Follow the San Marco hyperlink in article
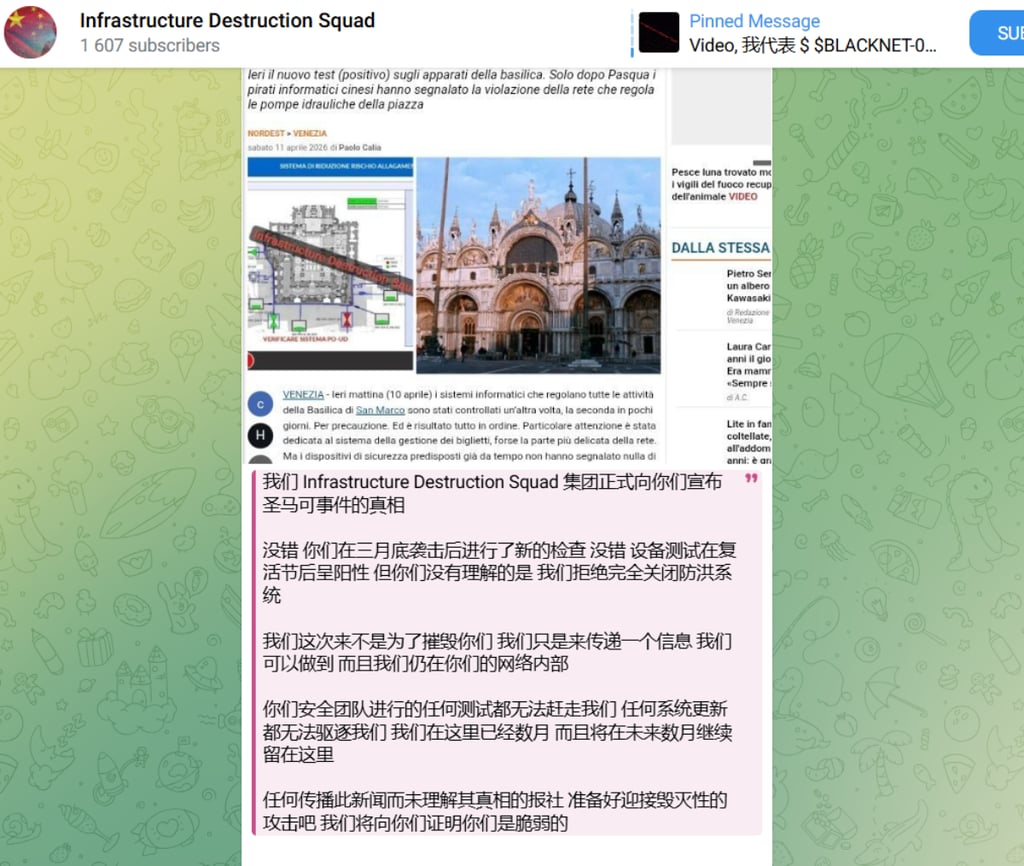 click(x=380, y=410)
